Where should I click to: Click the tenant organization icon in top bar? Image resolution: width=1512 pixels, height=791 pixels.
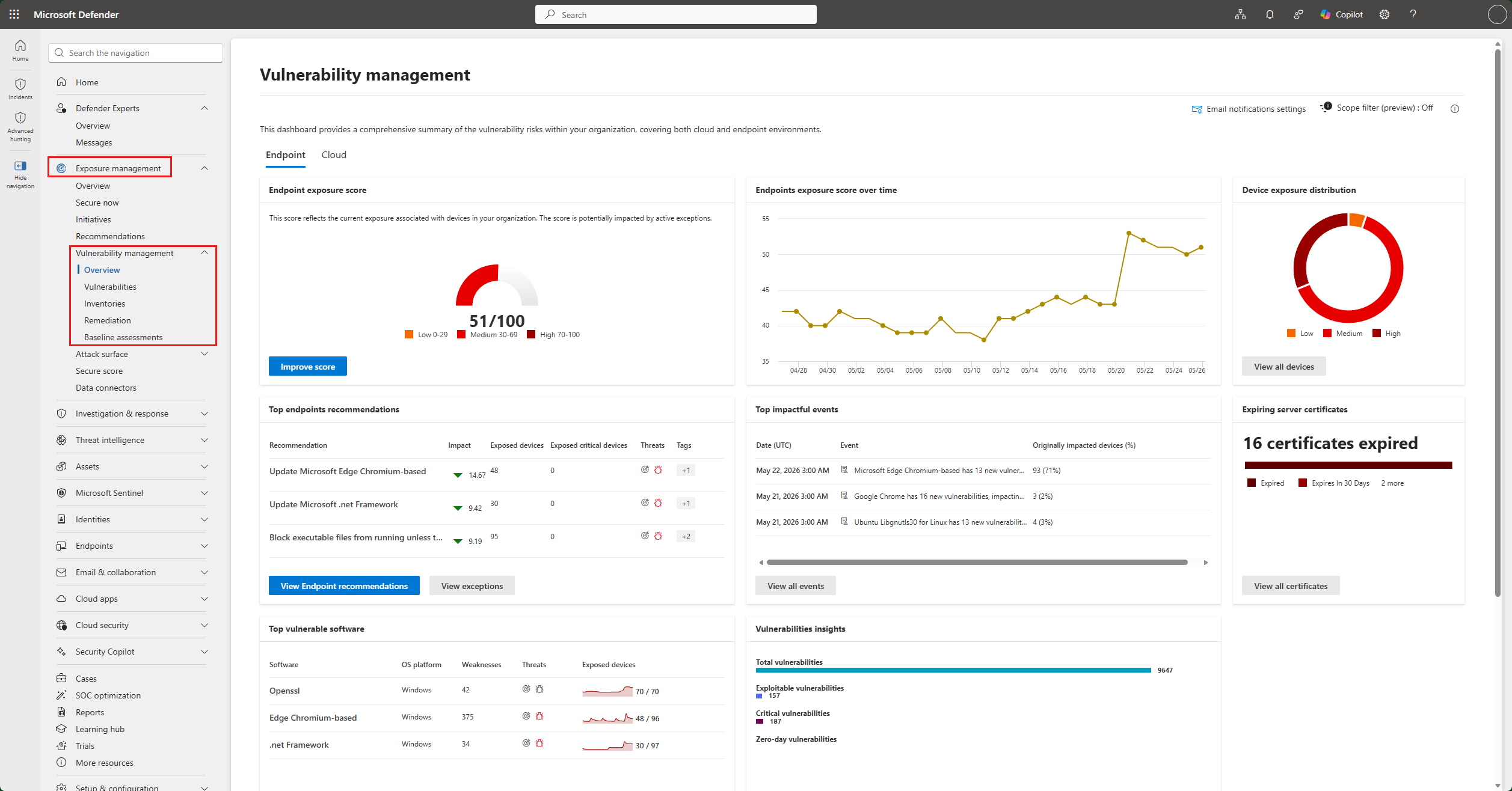pos(1240,14)
